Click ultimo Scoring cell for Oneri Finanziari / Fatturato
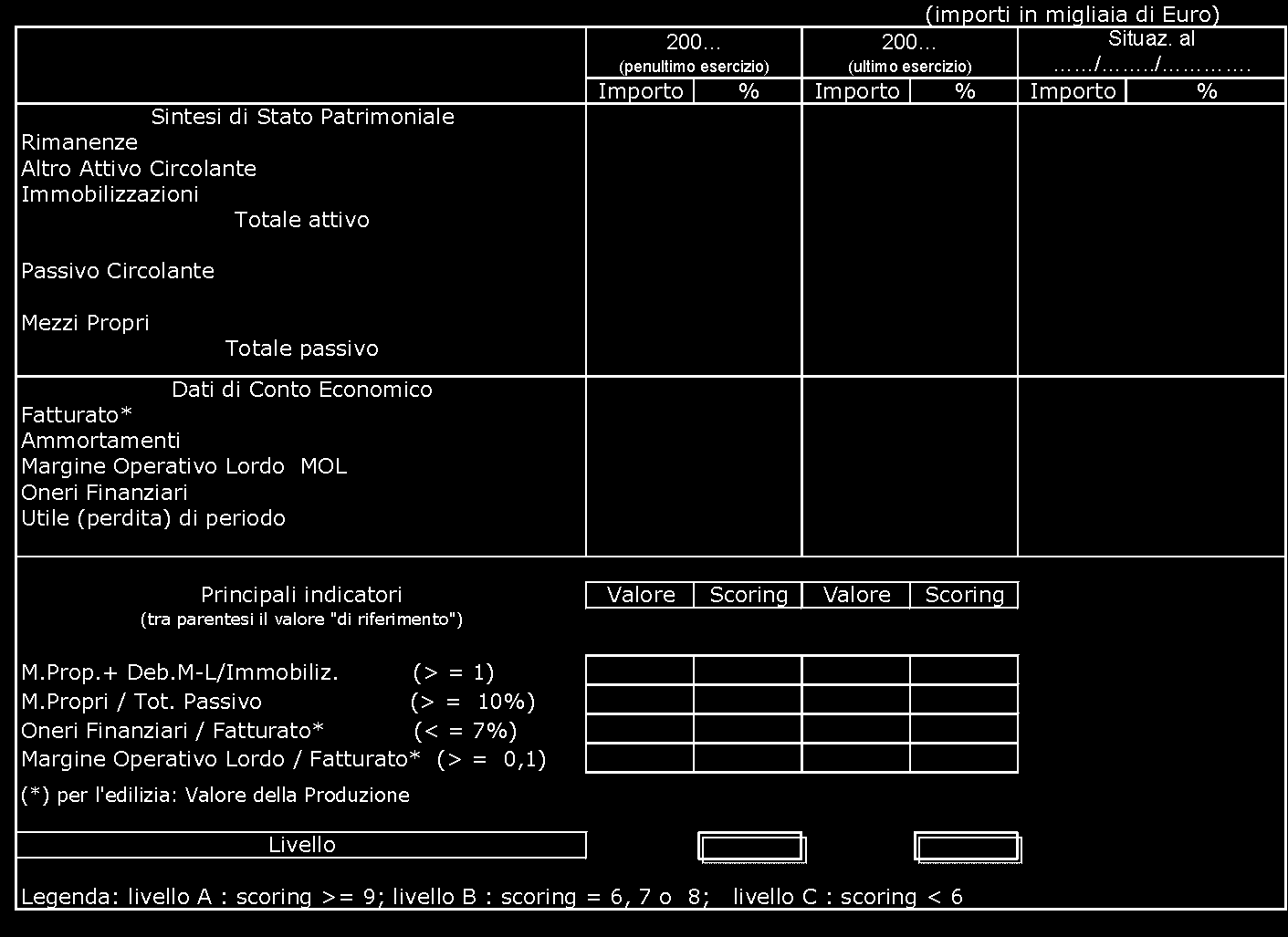 click(x=964, y=729)
